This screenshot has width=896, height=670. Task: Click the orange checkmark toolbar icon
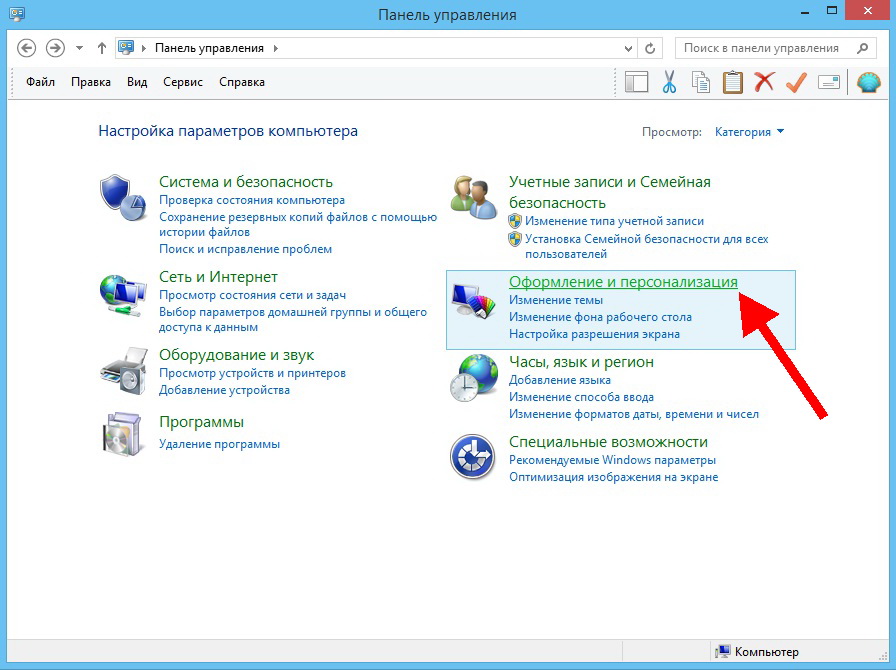(x=796, y=82)
